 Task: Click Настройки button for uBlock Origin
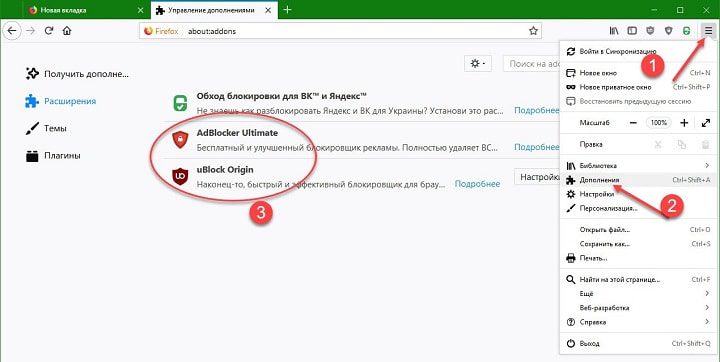tap(537, 177)
